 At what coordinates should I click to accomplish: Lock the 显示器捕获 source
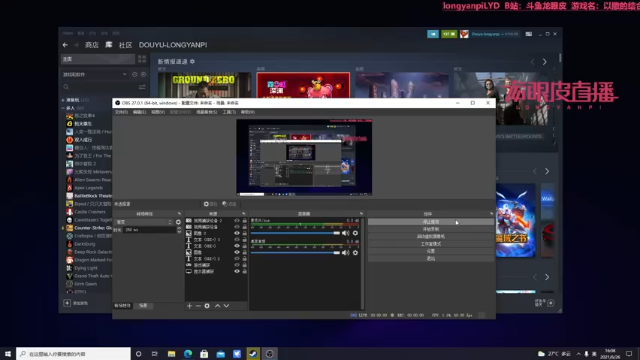244,271
